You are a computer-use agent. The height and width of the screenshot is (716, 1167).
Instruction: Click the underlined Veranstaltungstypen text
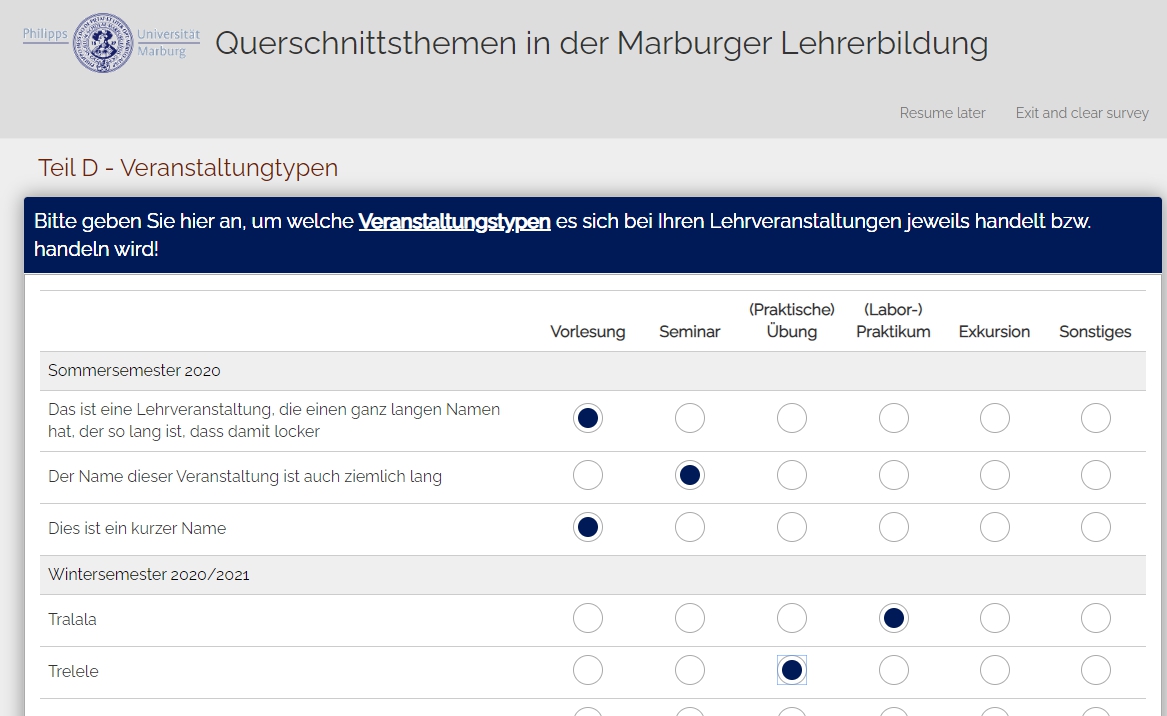pyautogui.click(x=454, y=221)
